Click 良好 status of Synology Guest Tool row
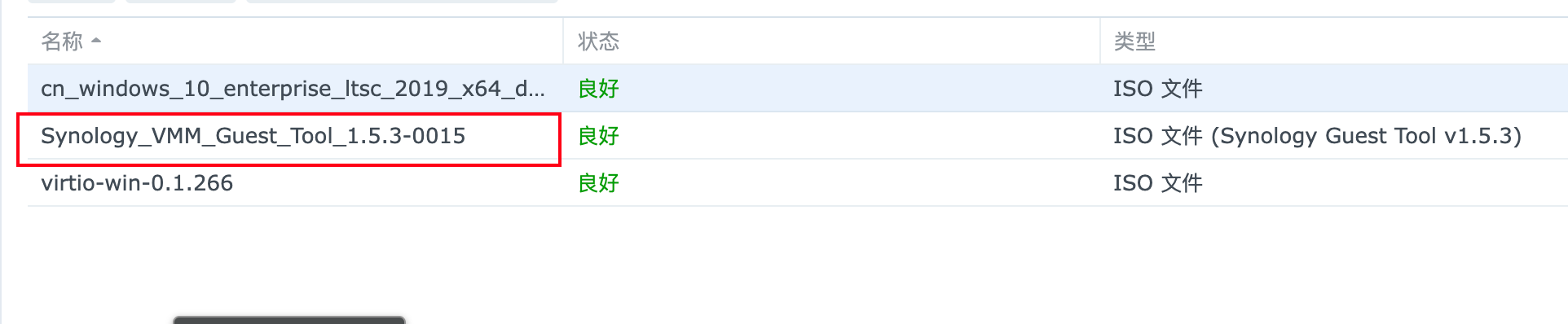The image size is (1568, 324). pos(598,135)
